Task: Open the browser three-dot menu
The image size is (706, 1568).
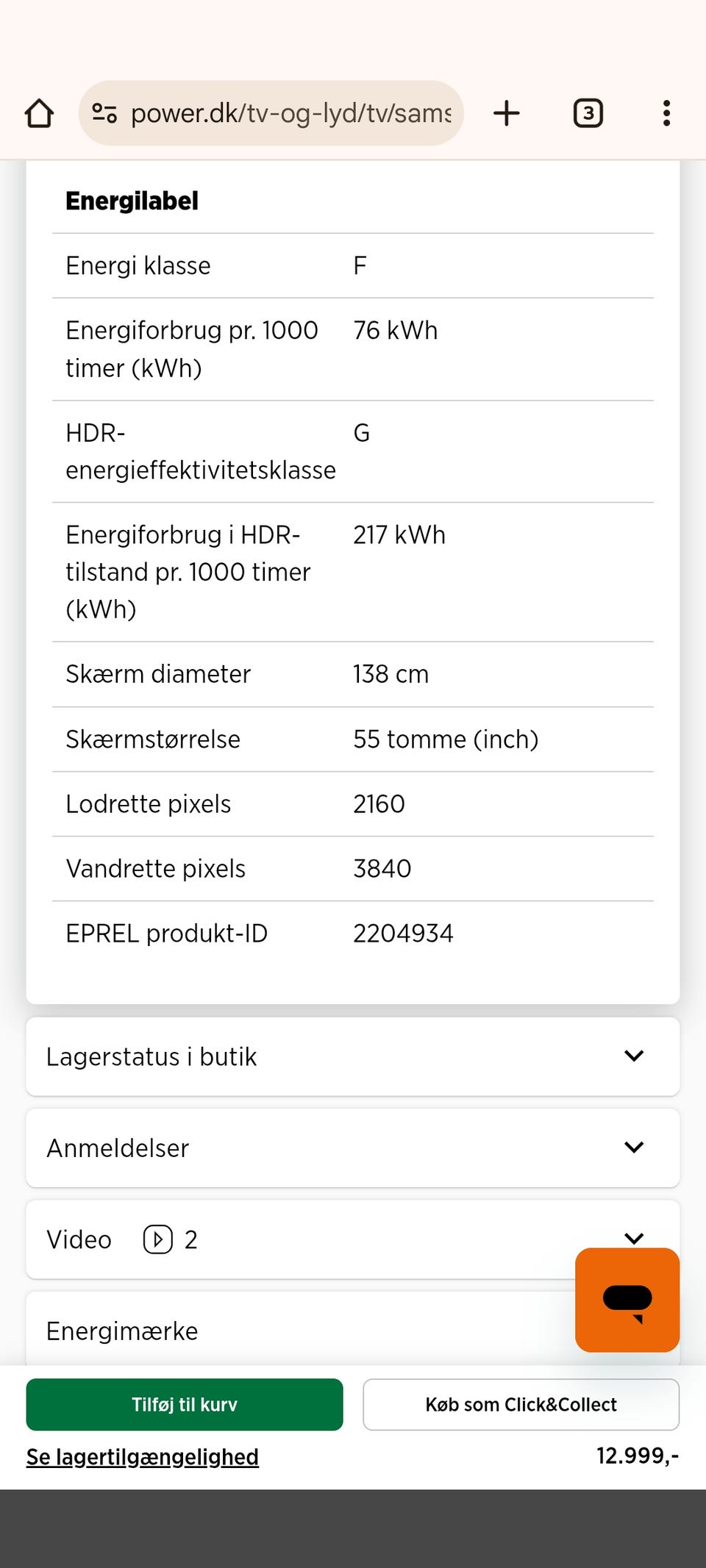Action: point(666,113)
